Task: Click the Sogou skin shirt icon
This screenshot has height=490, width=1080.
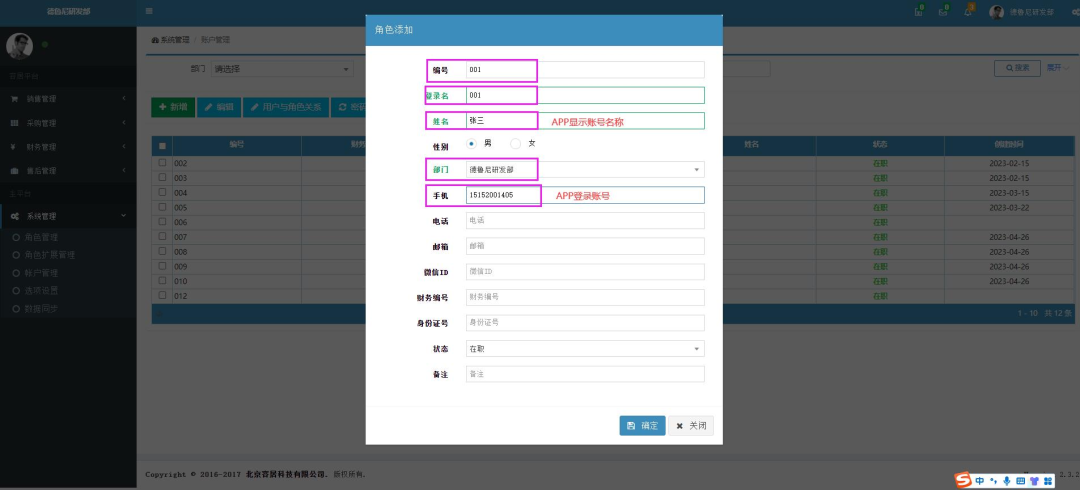Action: 1034,480
